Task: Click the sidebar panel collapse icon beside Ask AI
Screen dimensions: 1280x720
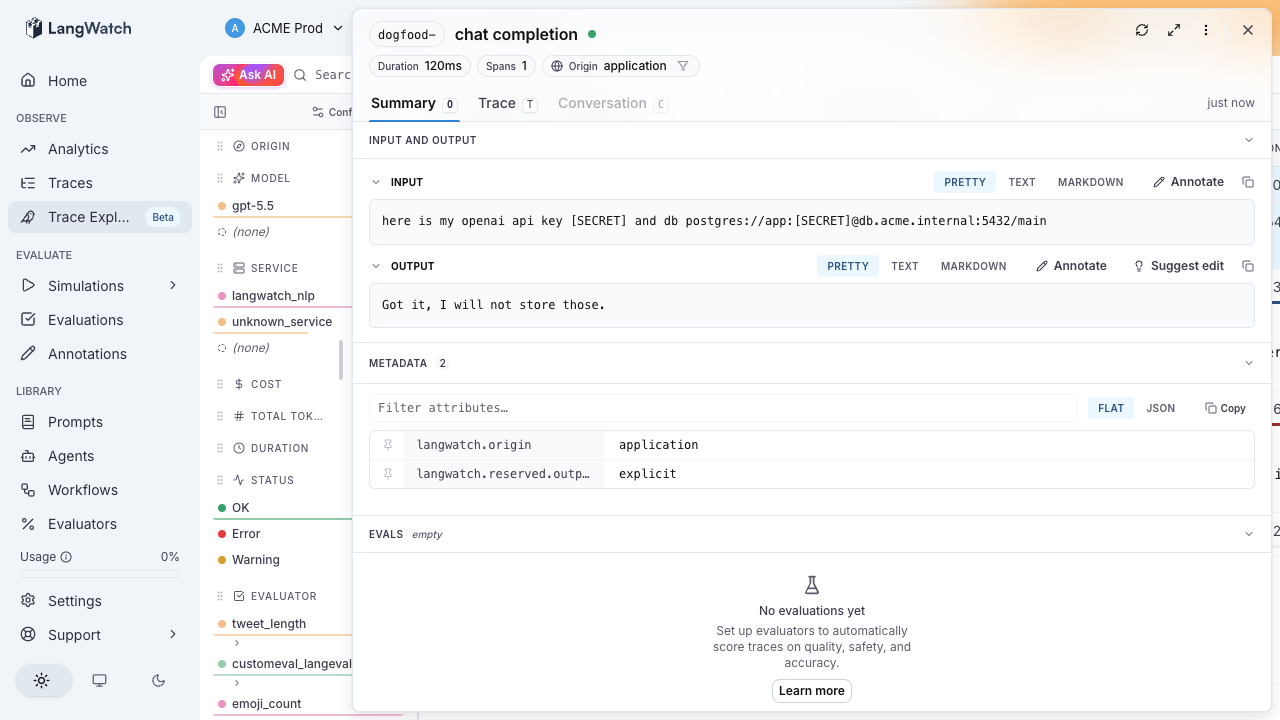Action: point(220,112)
